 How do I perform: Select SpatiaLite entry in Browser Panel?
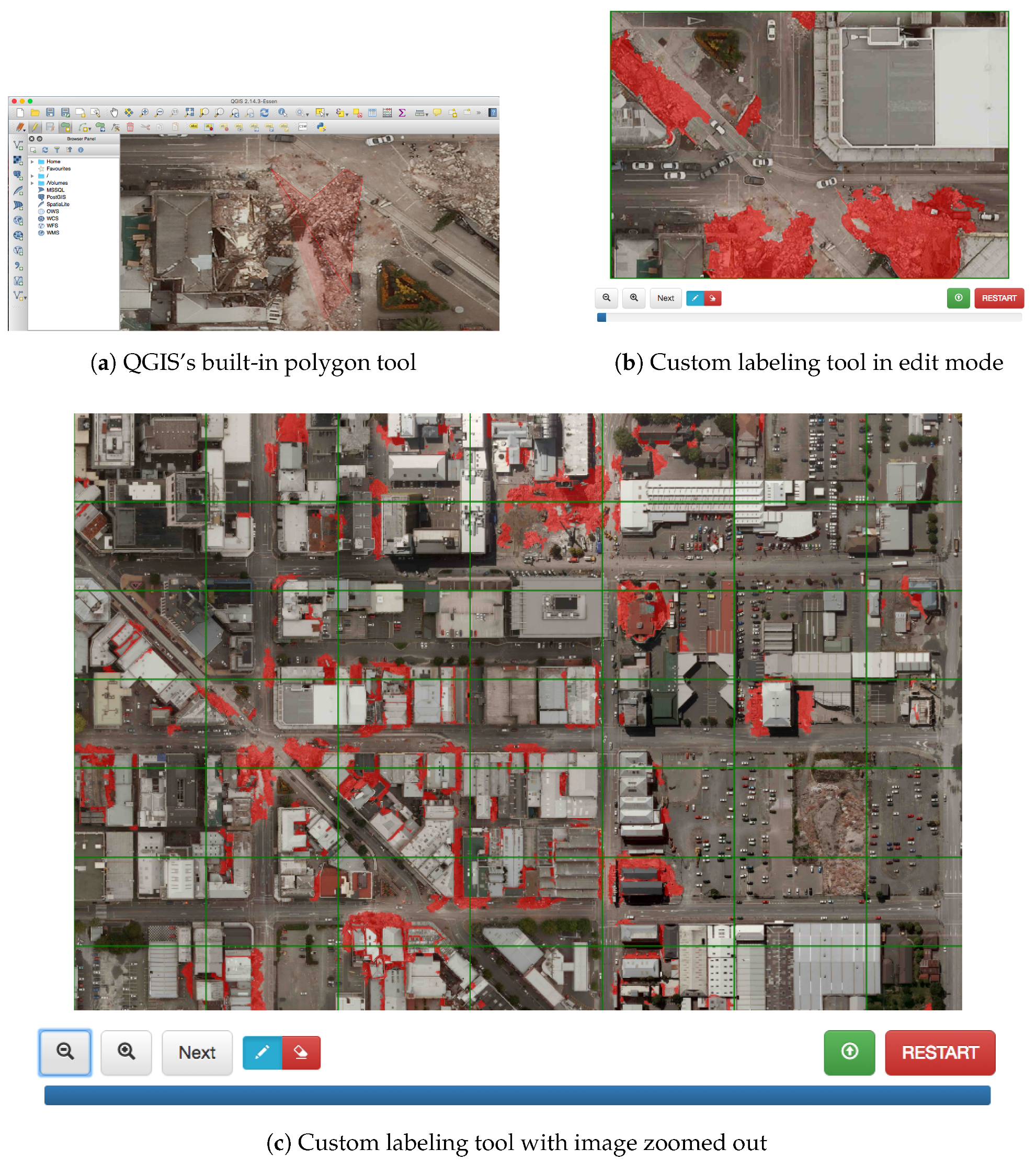[x=58, y=205]
